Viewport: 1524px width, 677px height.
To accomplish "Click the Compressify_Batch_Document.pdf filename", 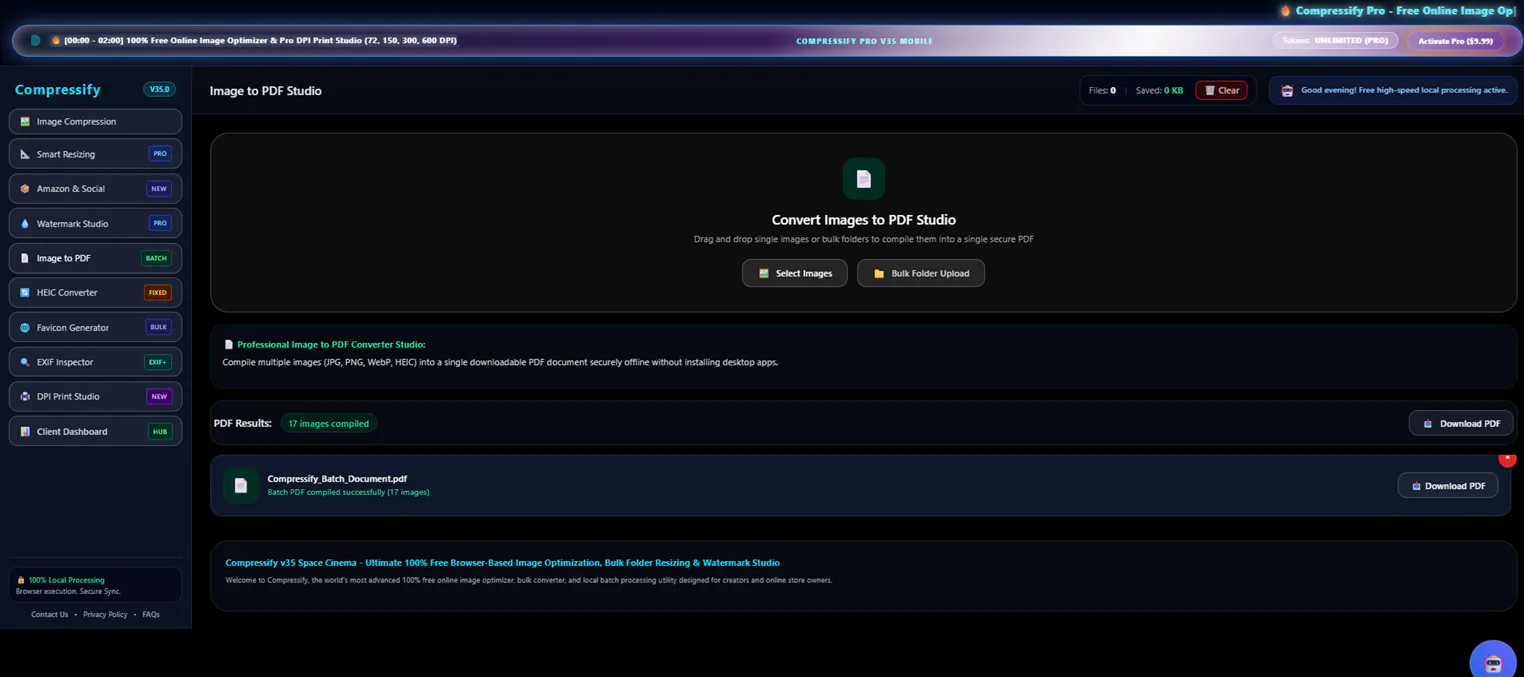I will pos(337,479).
